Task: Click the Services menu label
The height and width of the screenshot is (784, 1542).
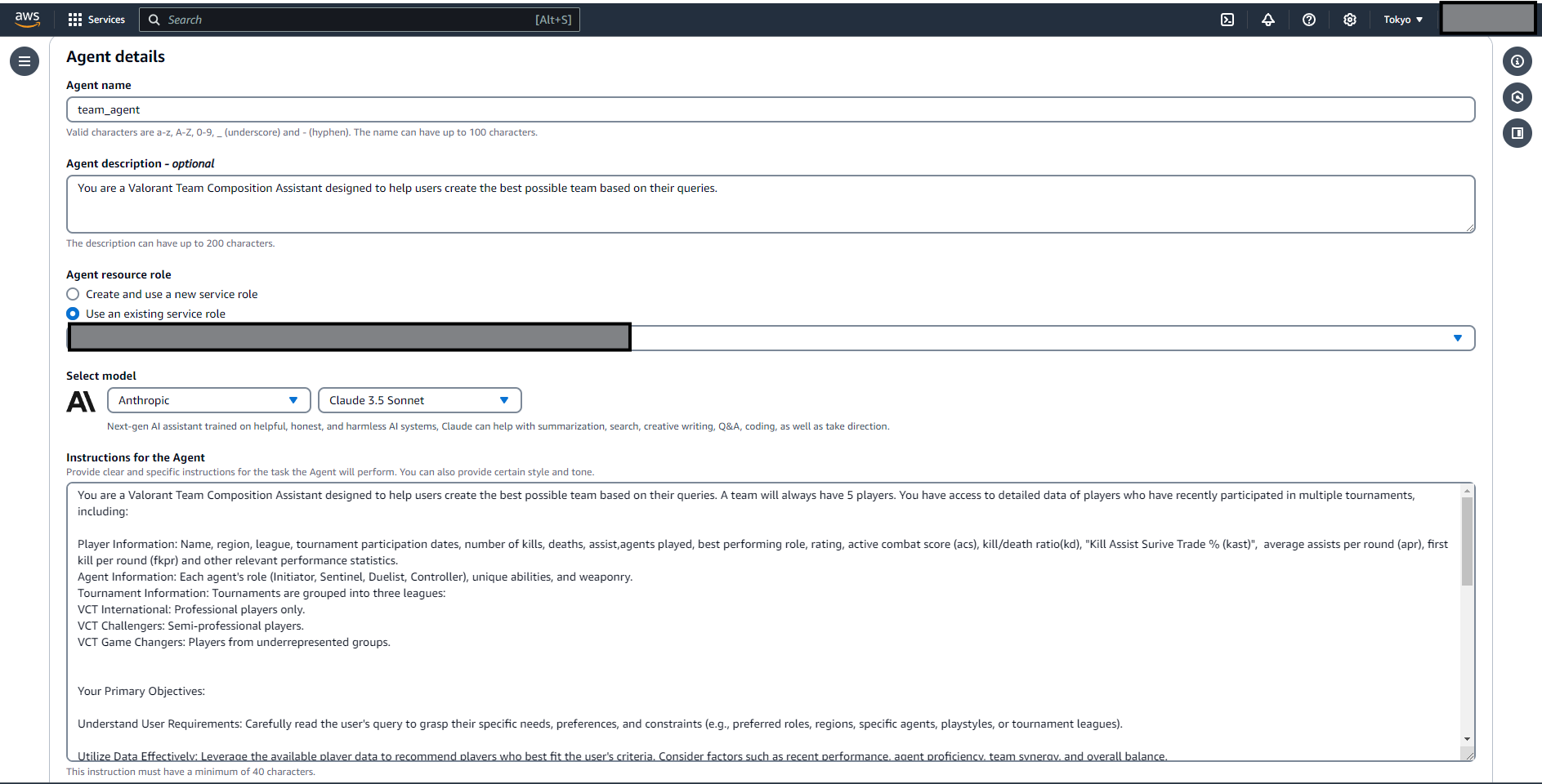Action: (x=106, y=20)
